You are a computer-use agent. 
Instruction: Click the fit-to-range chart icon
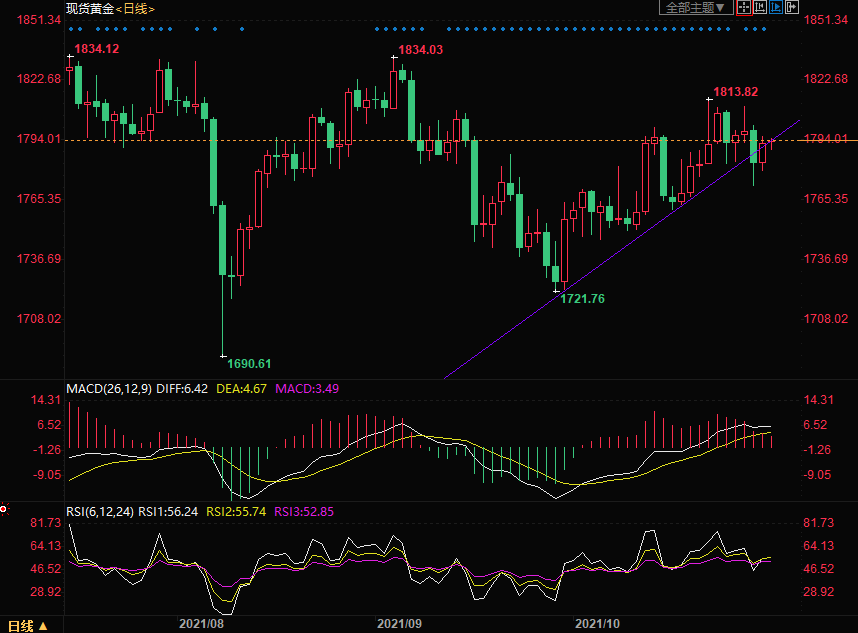pos(759,7)
